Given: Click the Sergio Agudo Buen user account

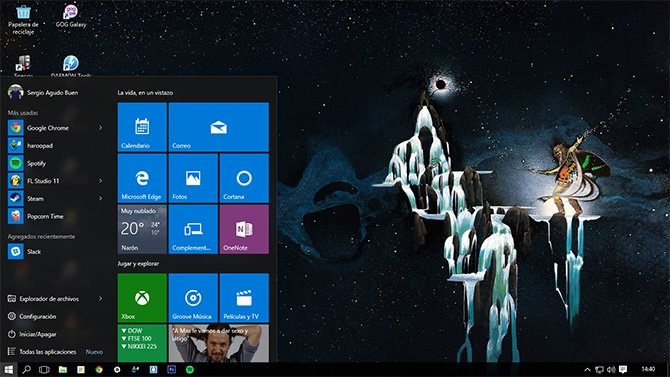Looking at the screenshot, I should 43,92.
